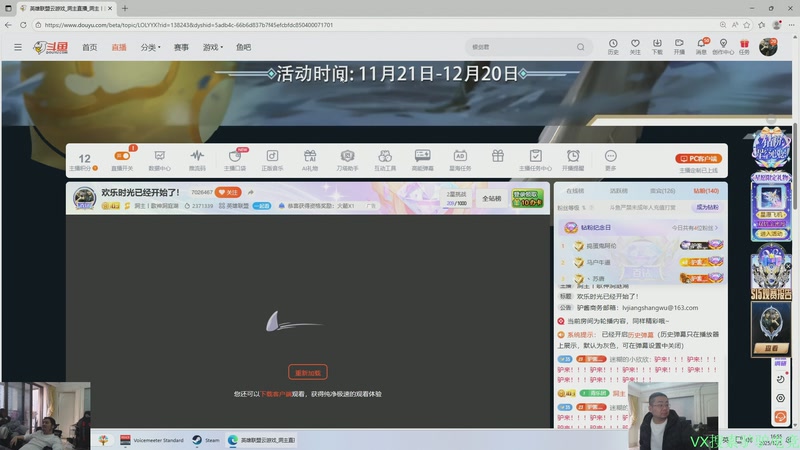Click the gift box toolbar icon
Image resolution: width=800 pixels, height=450 pixels.
[498, 156]
